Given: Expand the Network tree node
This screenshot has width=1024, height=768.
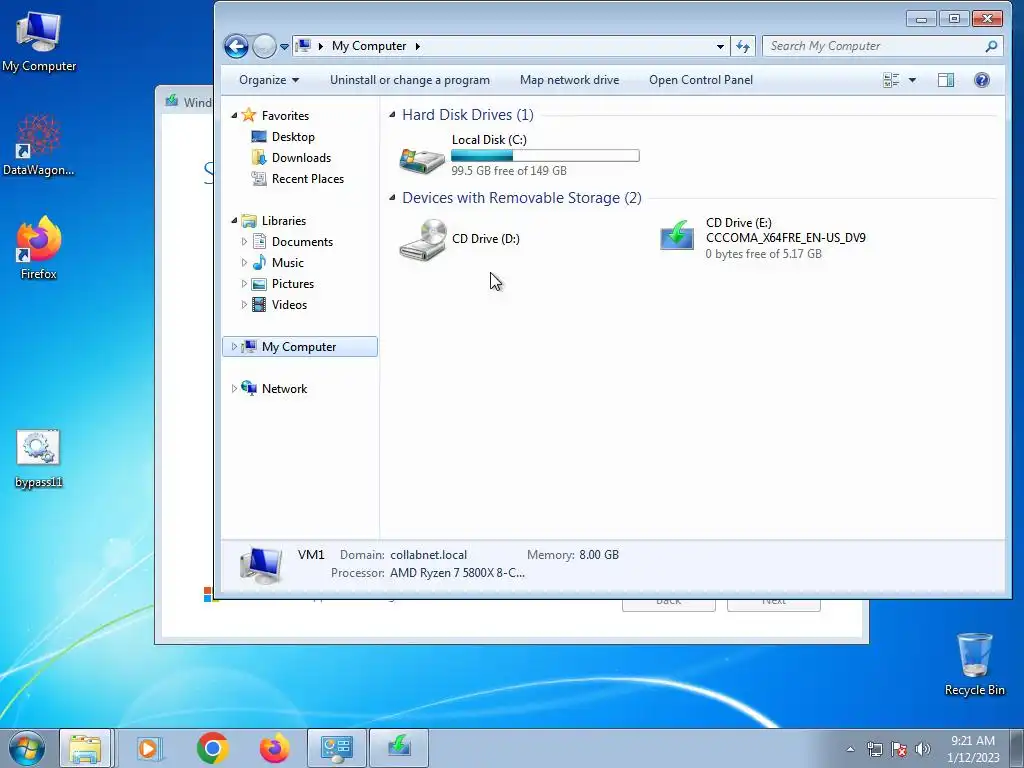Looking at the screenshot, I should click(234, 389).
